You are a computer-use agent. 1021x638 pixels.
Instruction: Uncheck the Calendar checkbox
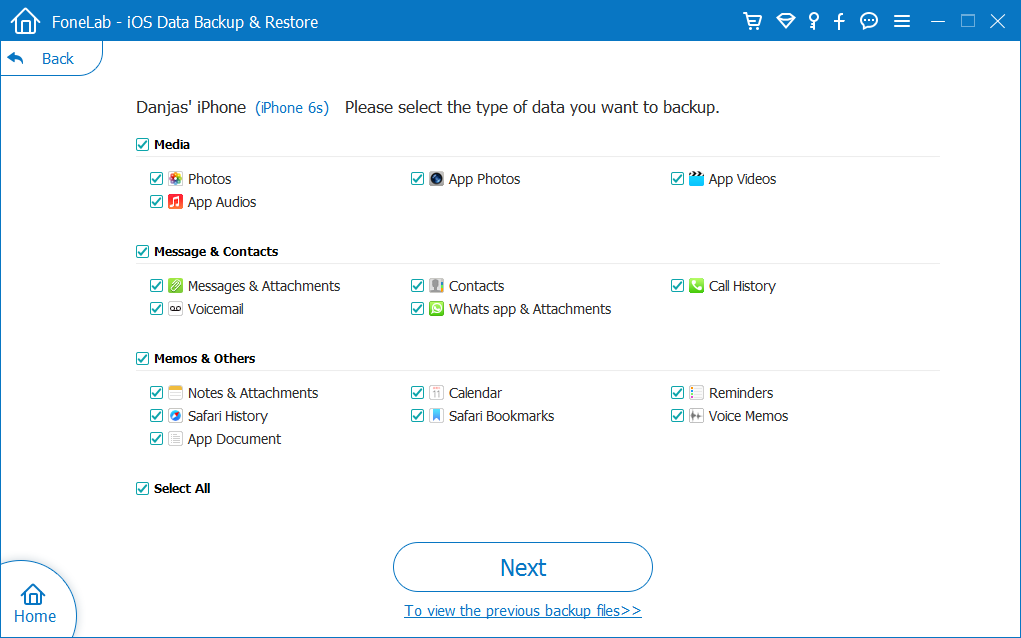417,392
